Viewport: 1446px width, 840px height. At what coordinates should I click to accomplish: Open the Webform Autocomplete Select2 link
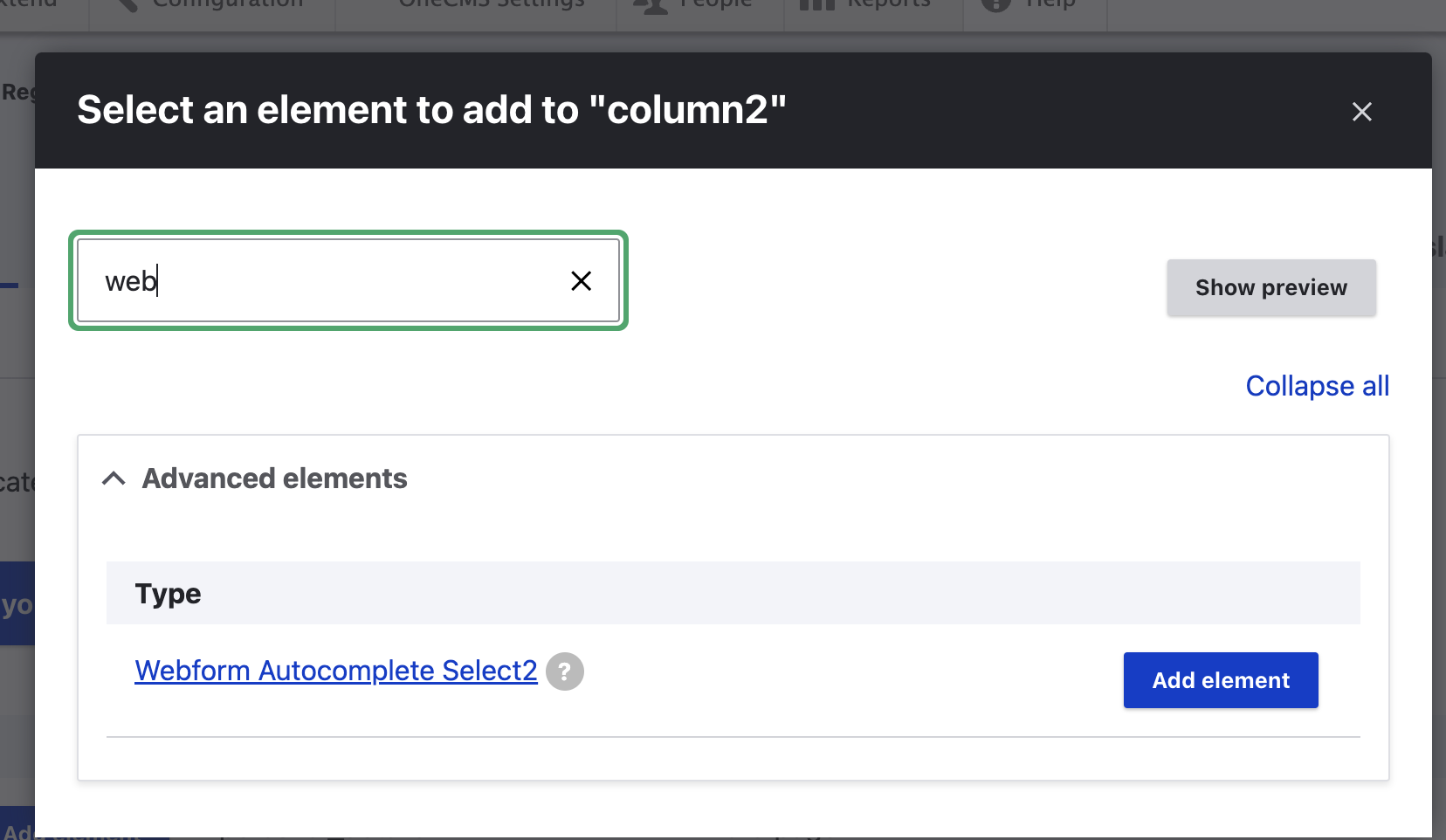coord(336,671)
